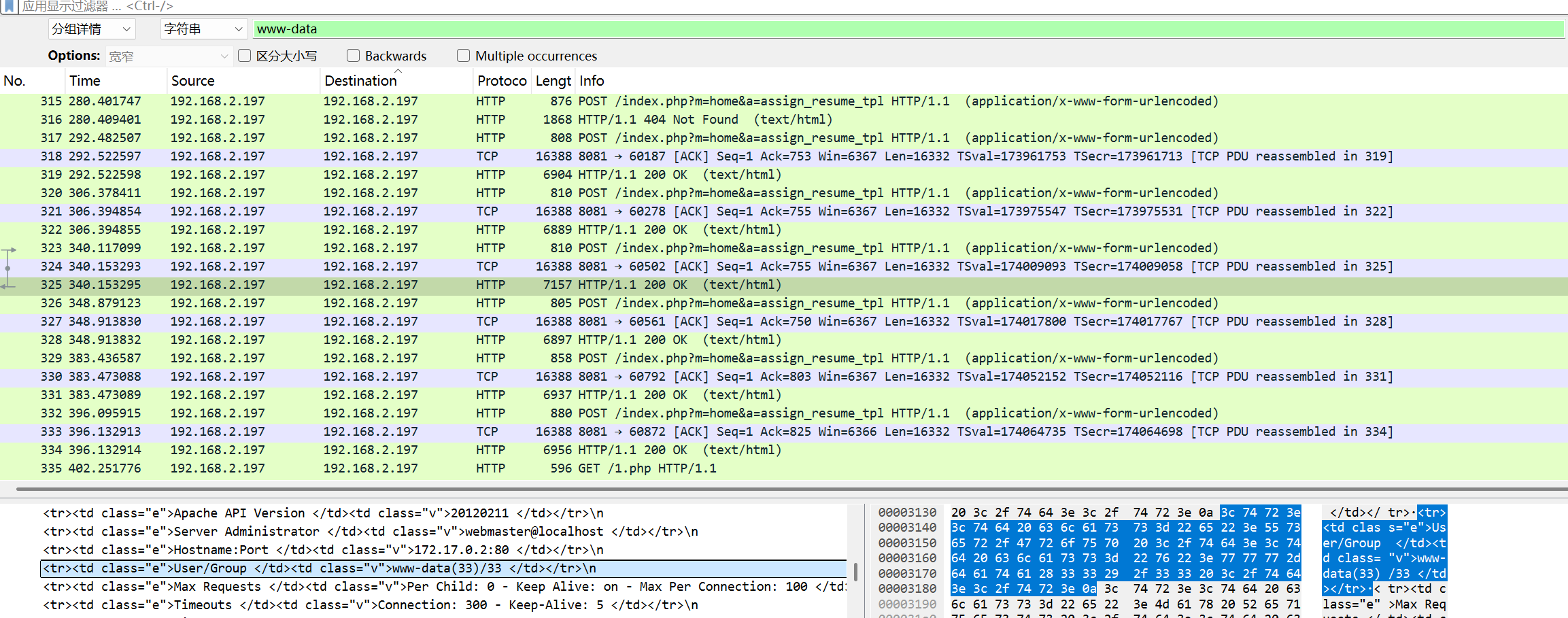
Task: Open the 宽窄 Options encoding dropdown
Action: point(168,56)
